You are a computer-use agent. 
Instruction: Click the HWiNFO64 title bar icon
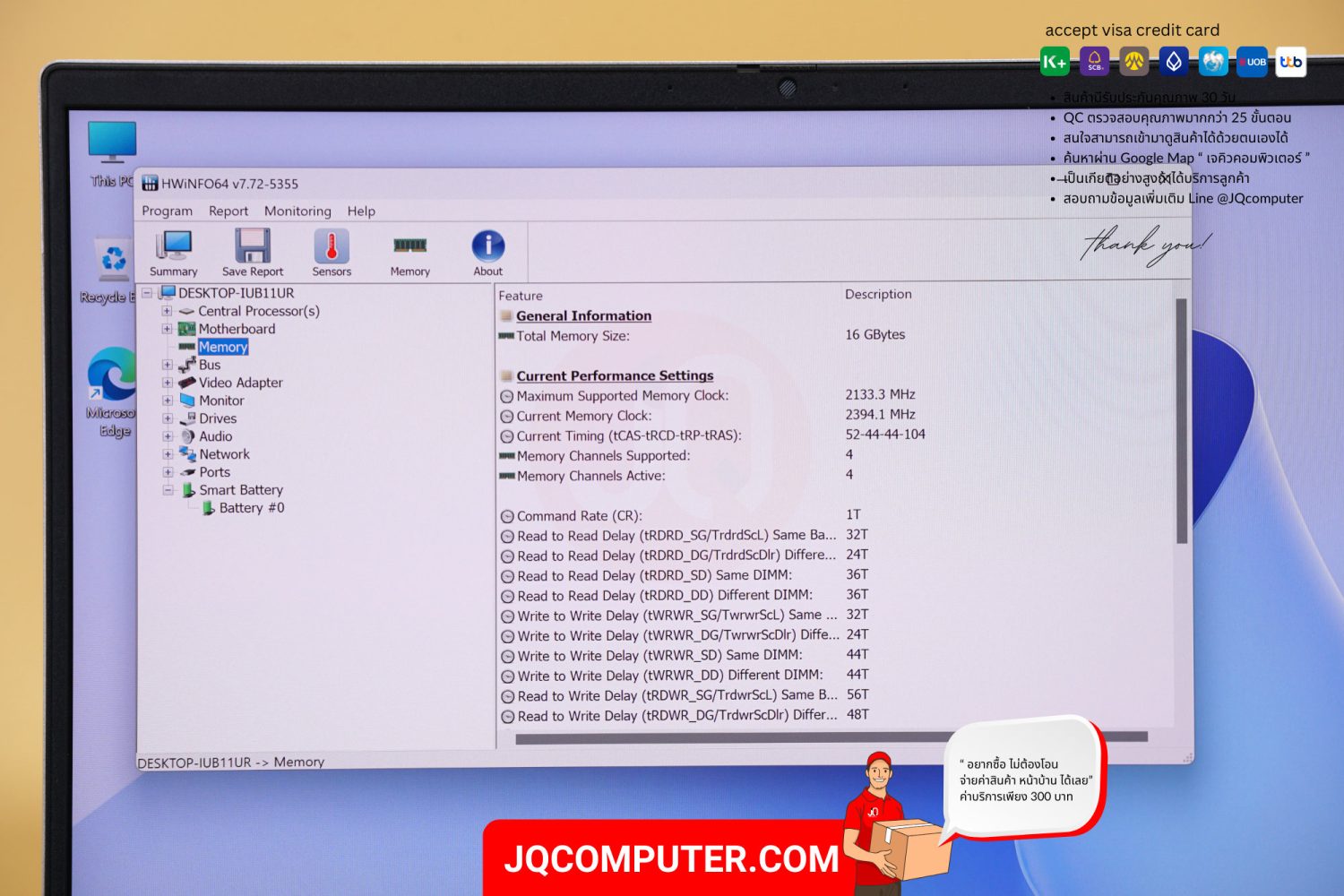[x=150, y=184]
